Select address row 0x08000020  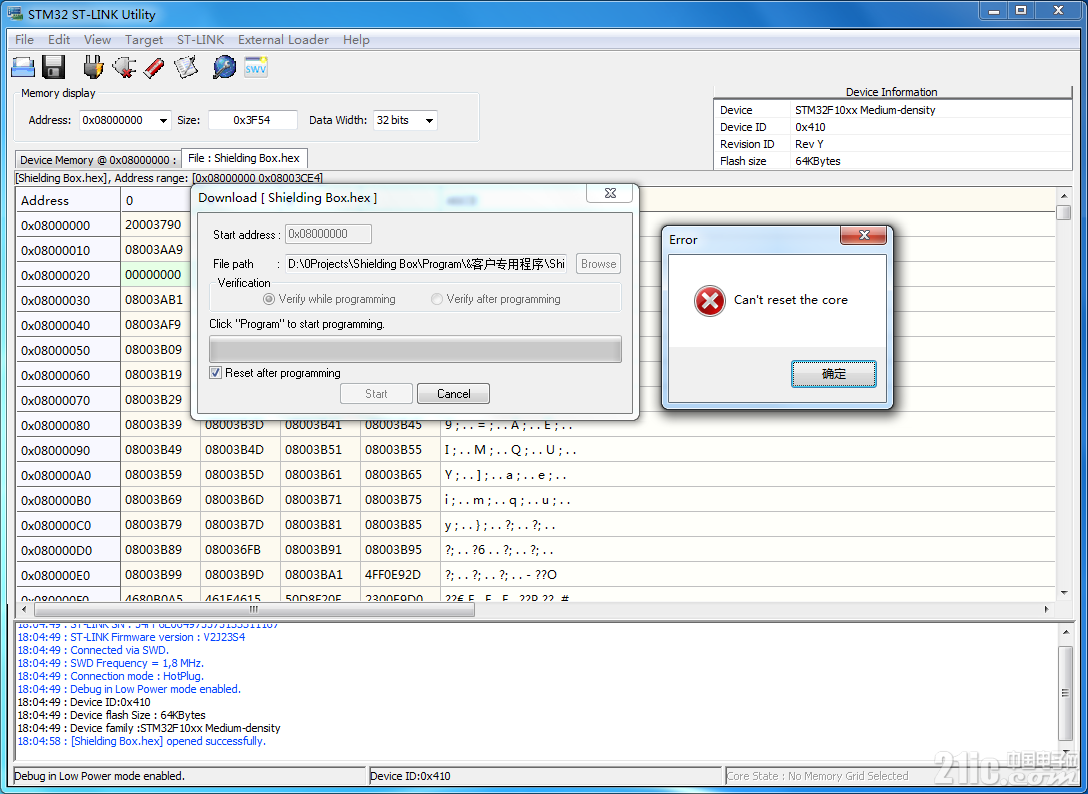[68, 275]
